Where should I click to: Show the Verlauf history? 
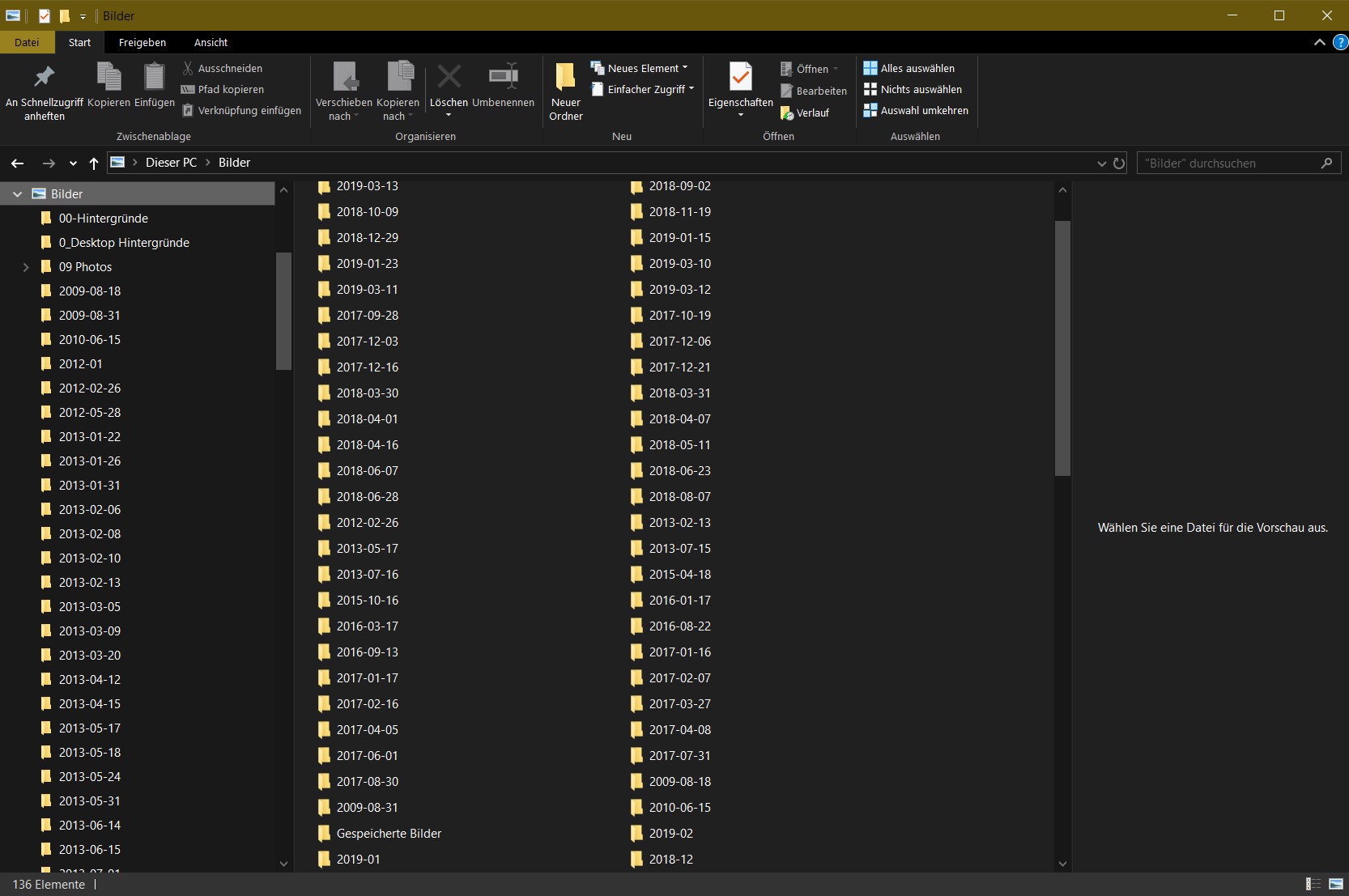click(x=805, y=113)
